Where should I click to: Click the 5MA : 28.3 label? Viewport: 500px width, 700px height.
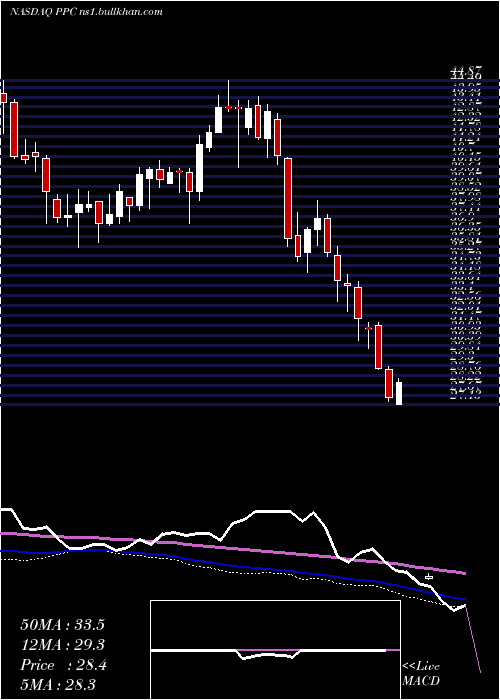58,684
